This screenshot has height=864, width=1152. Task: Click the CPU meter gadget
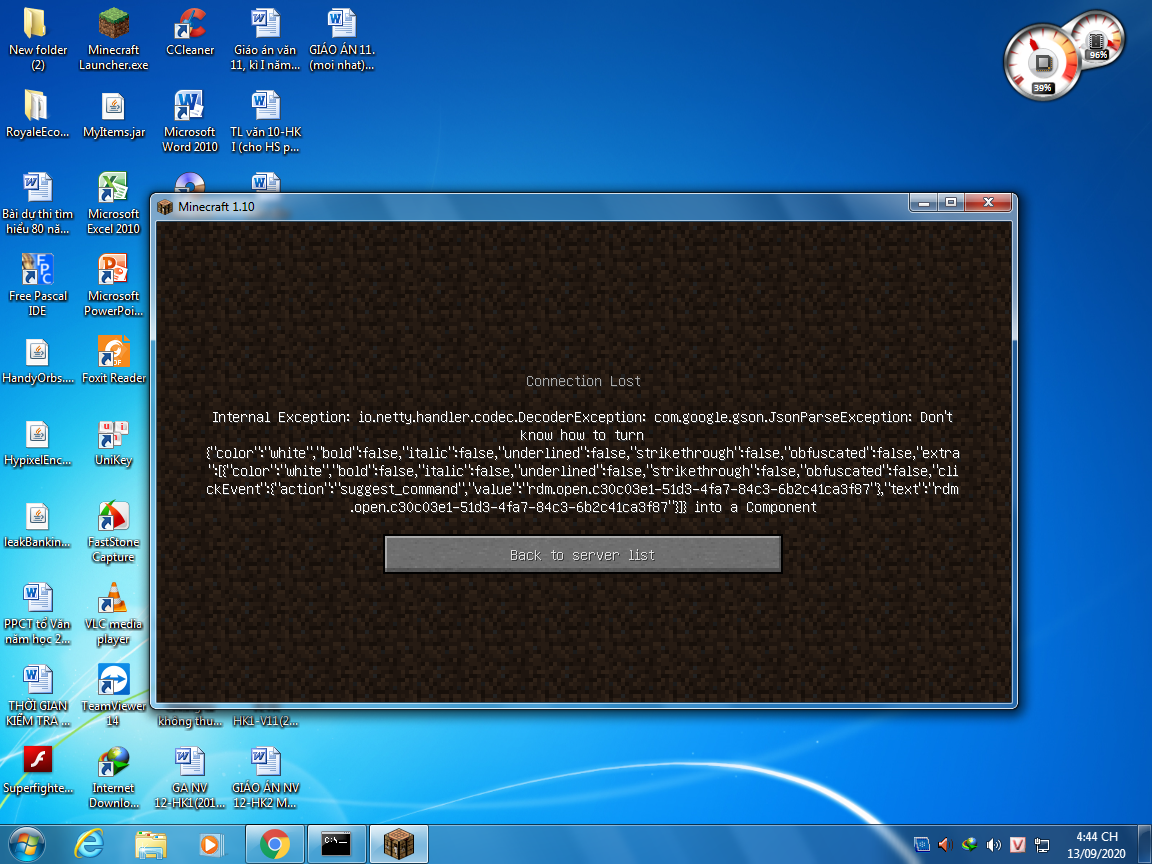point(1042,62)
